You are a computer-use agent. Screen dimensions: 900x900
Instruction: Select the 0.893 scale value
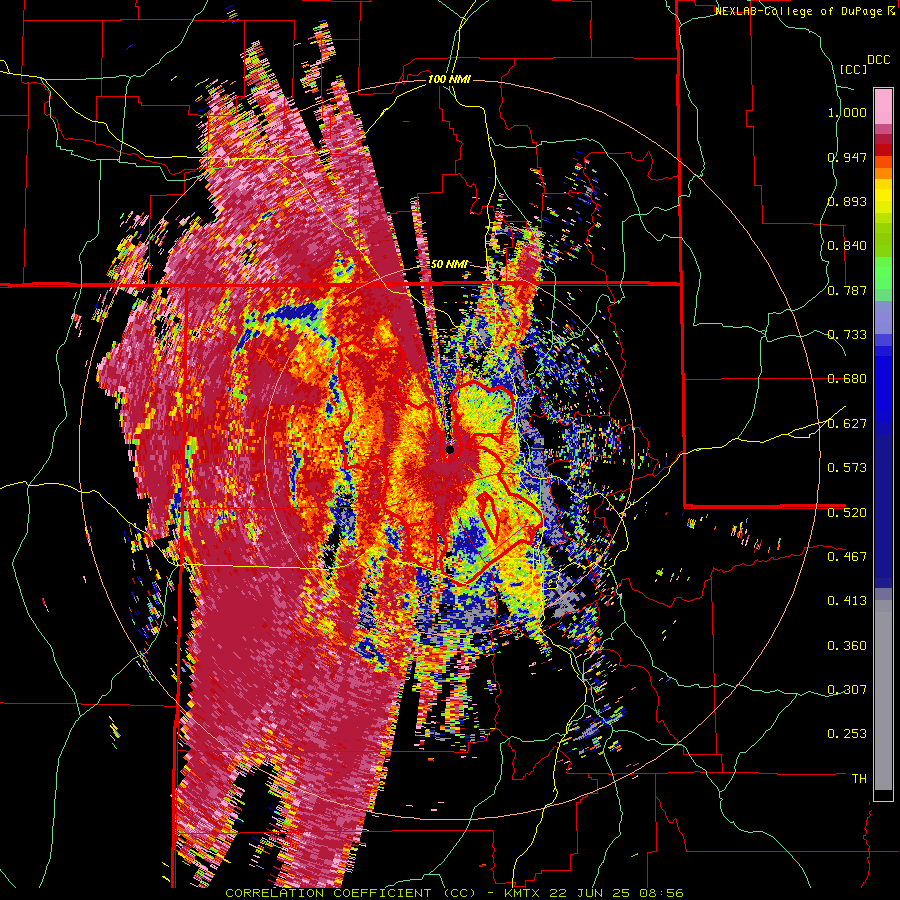pyautogui.click(x=847, y=201)
